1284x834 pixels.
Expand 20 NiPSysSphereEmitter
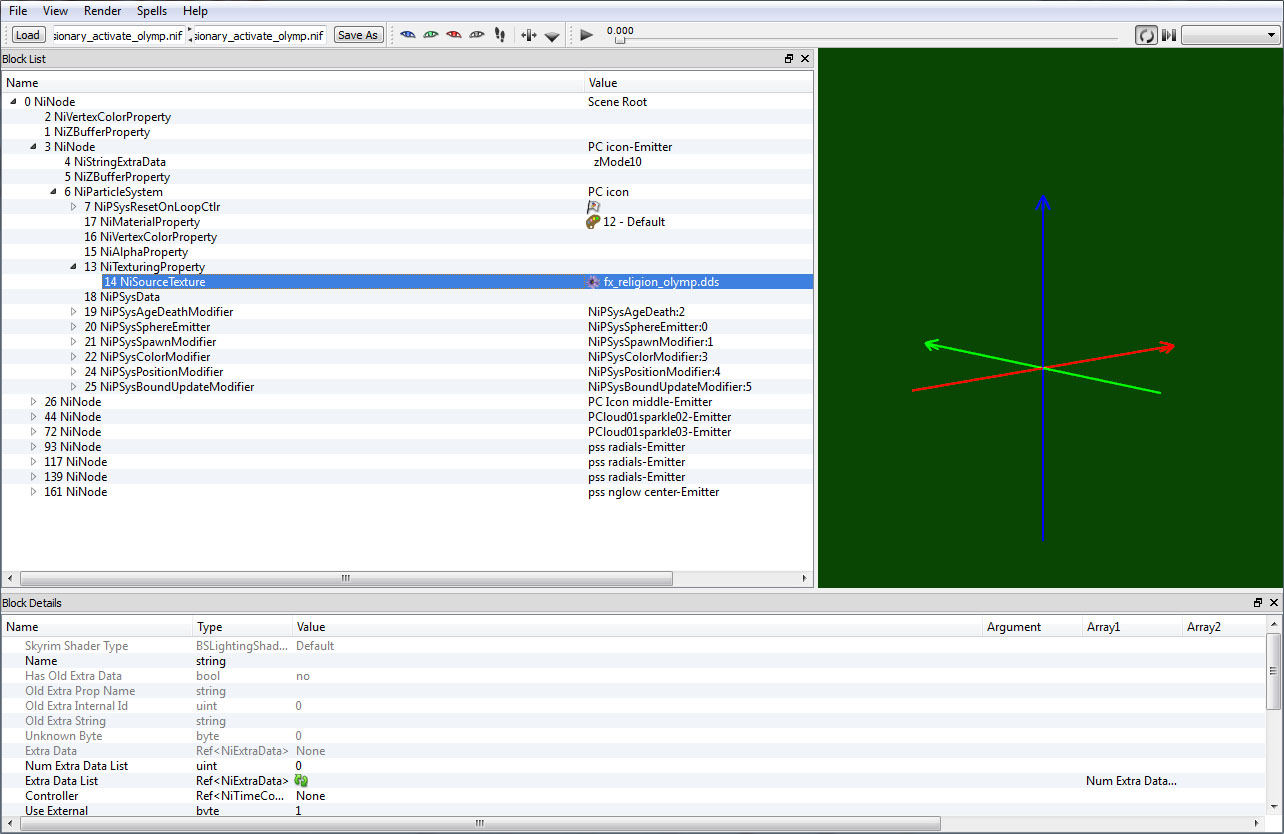click(73, 327)
